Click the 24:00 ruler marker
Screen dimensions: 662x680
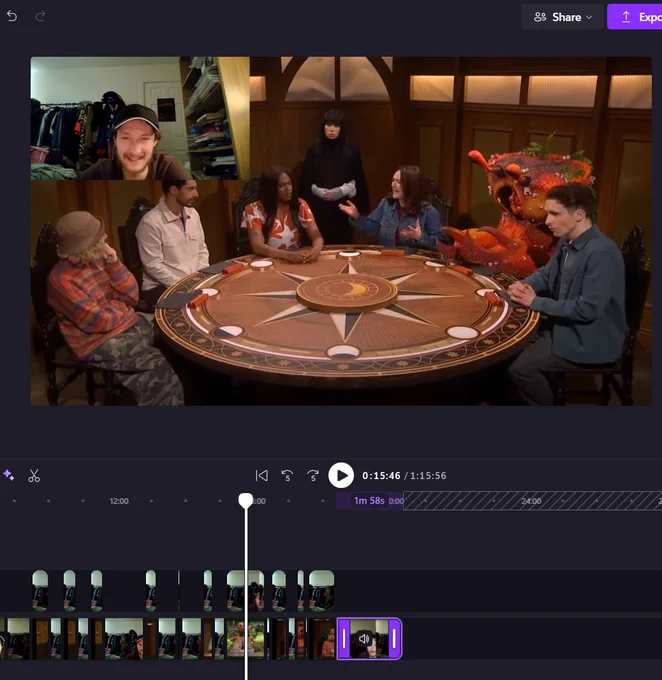[531, 501]
